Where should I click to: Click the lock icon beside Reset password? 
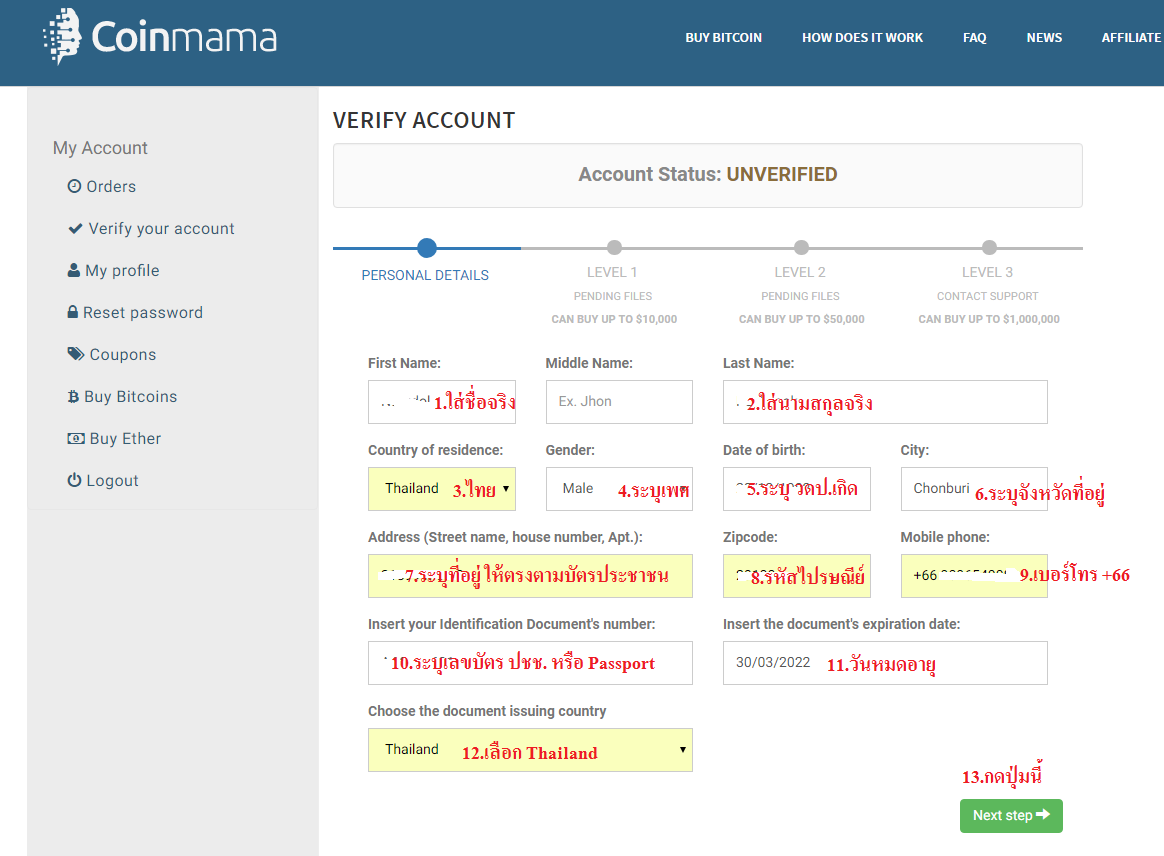pos(73,312)
